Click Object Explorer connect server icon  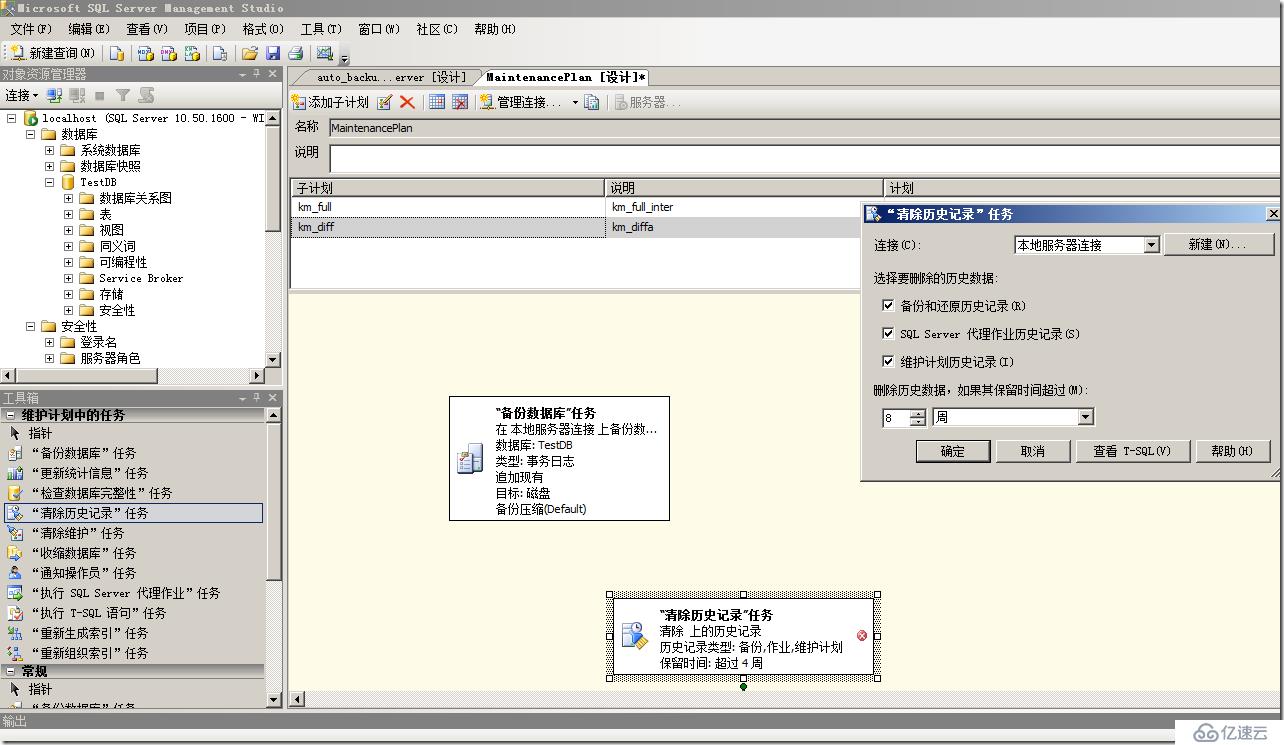(x=55, y=95)
